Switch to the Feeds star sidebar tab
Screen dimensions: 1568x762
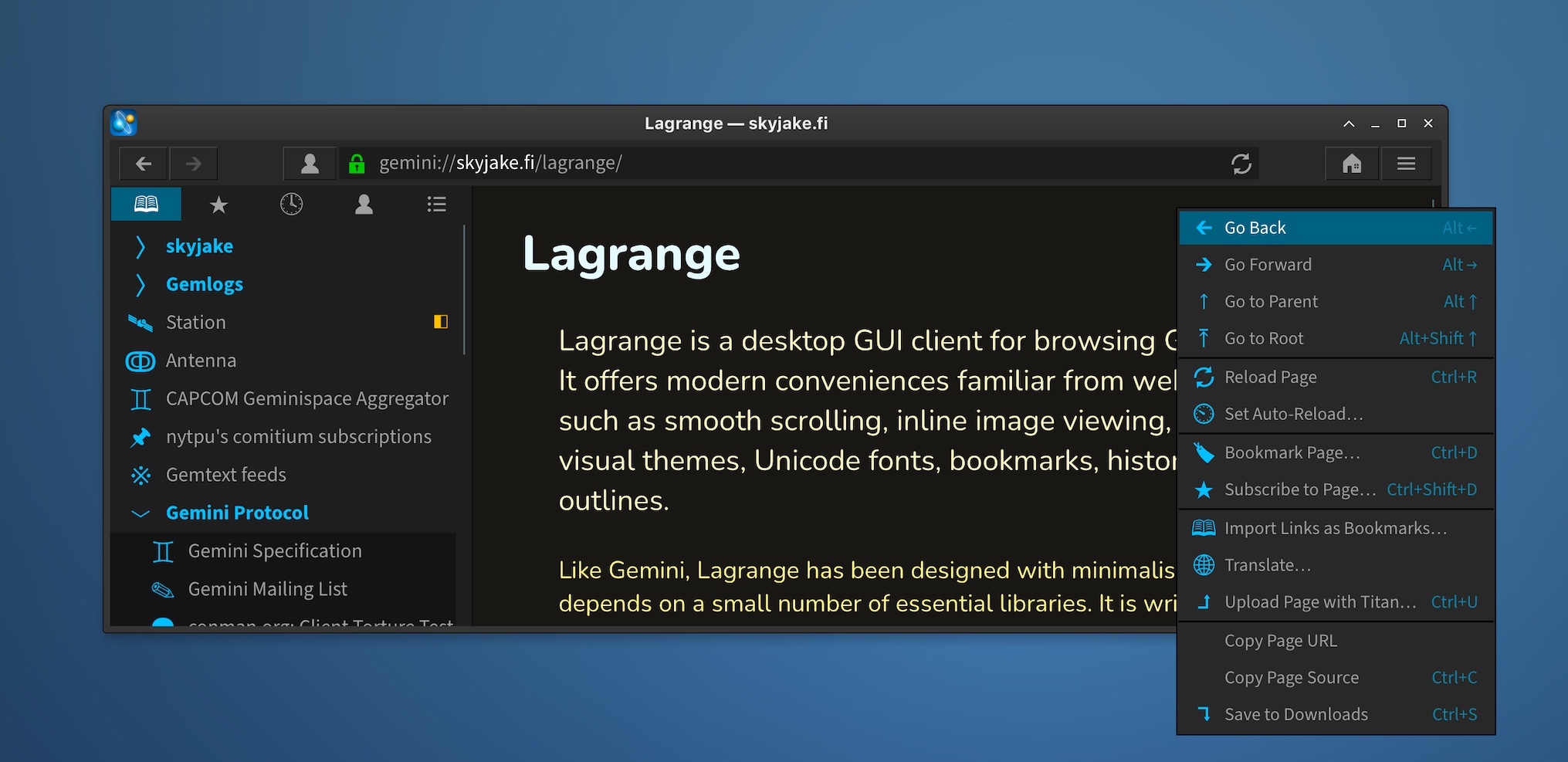(x=218, y=204)
